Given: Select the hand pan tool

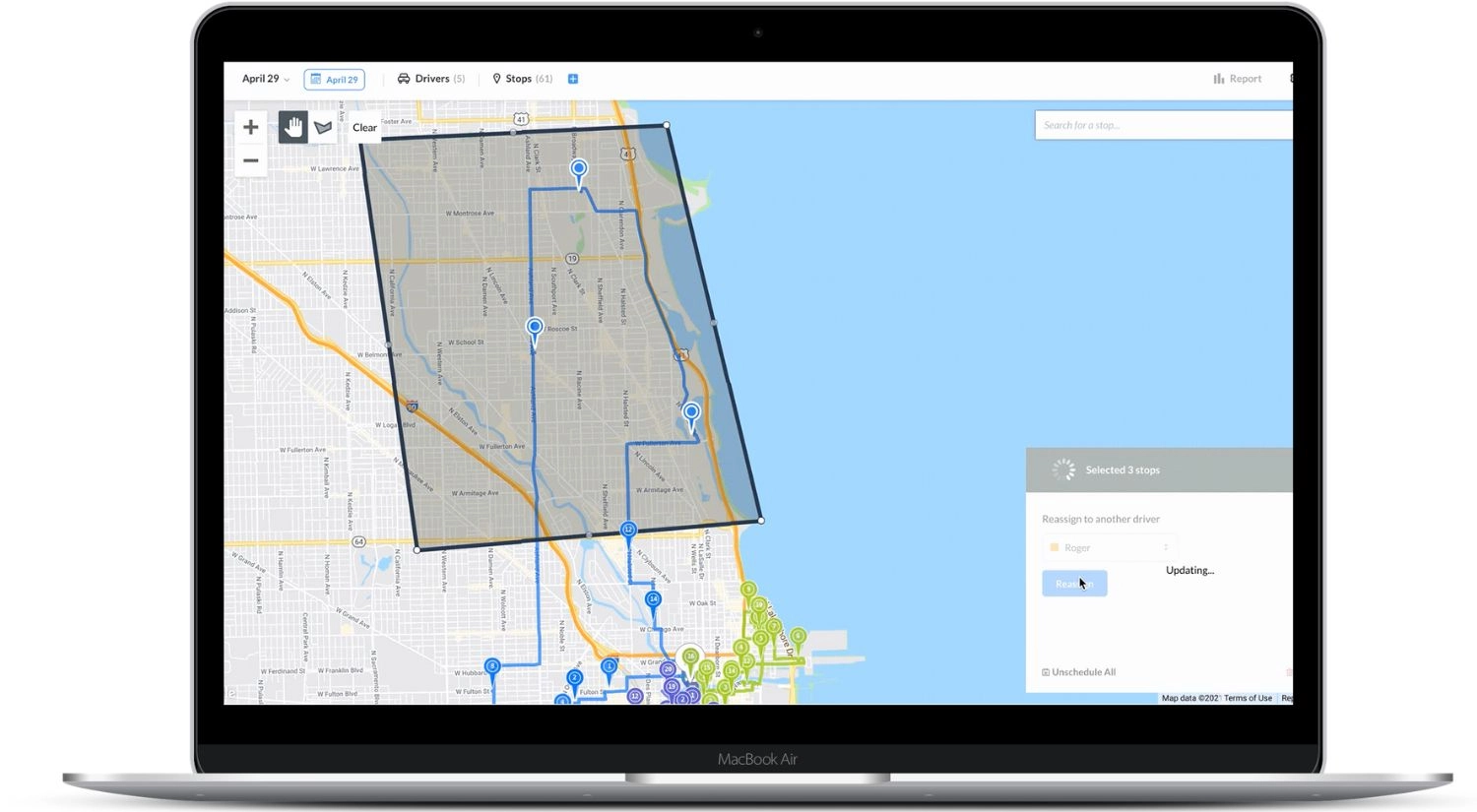Looking at the screenshot, I should 292,127.
